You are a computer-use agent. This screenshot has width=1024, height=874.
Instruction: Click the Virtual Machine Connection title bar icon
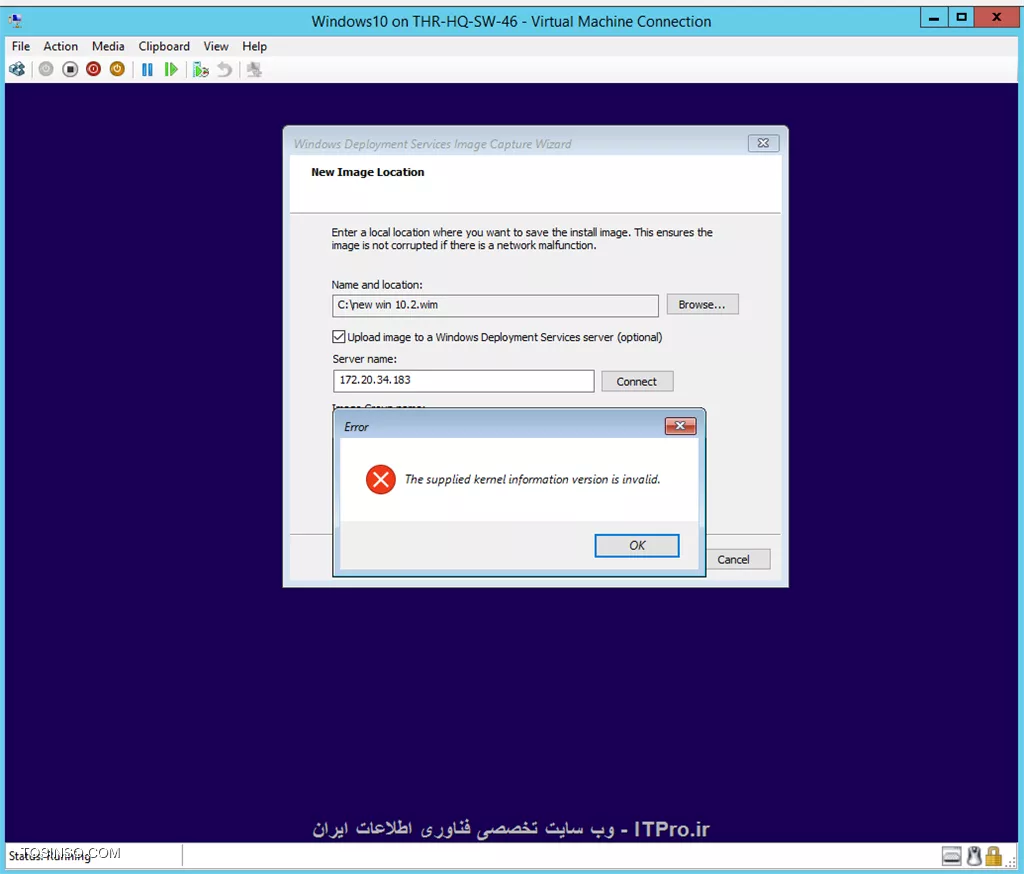click(16, 21)
